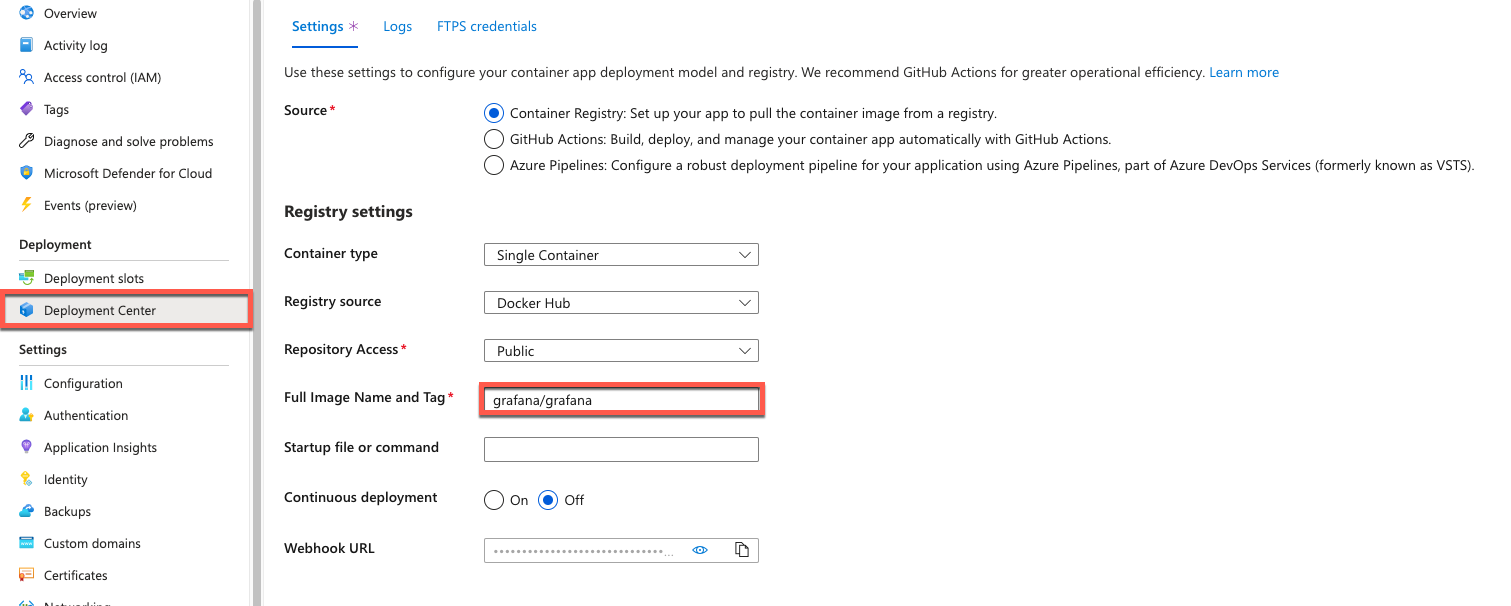Click the Diagnose and solve problems wrench icon

27,141
